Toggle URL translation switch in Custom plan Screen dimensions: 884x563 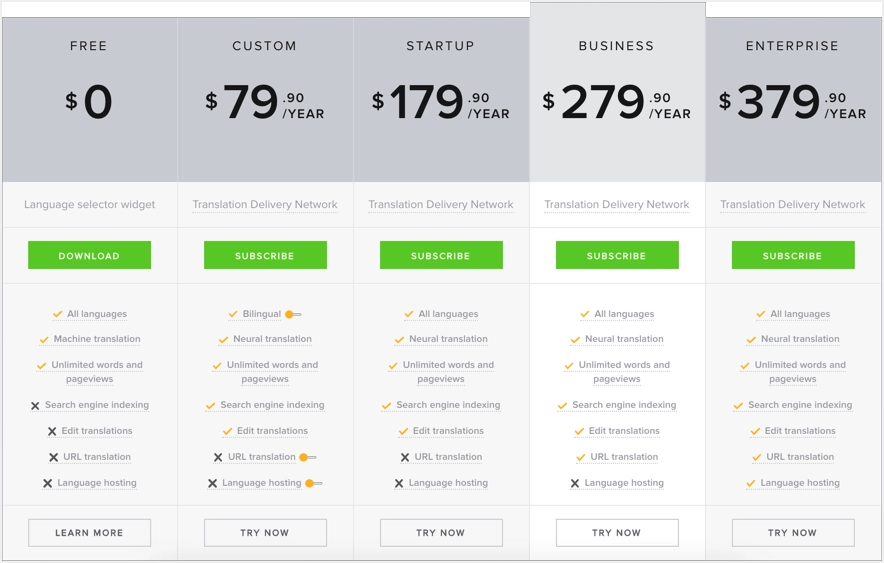307,457
